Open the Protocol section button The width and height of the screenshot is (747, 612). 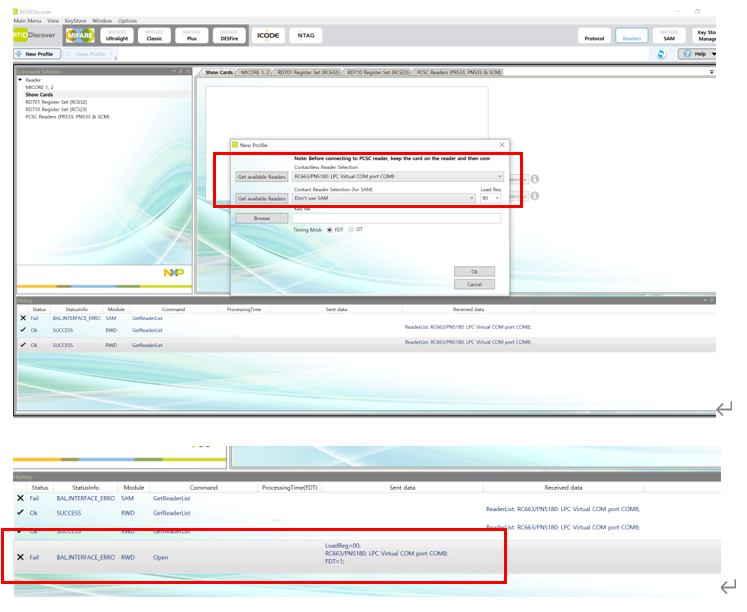coord(594,36)
